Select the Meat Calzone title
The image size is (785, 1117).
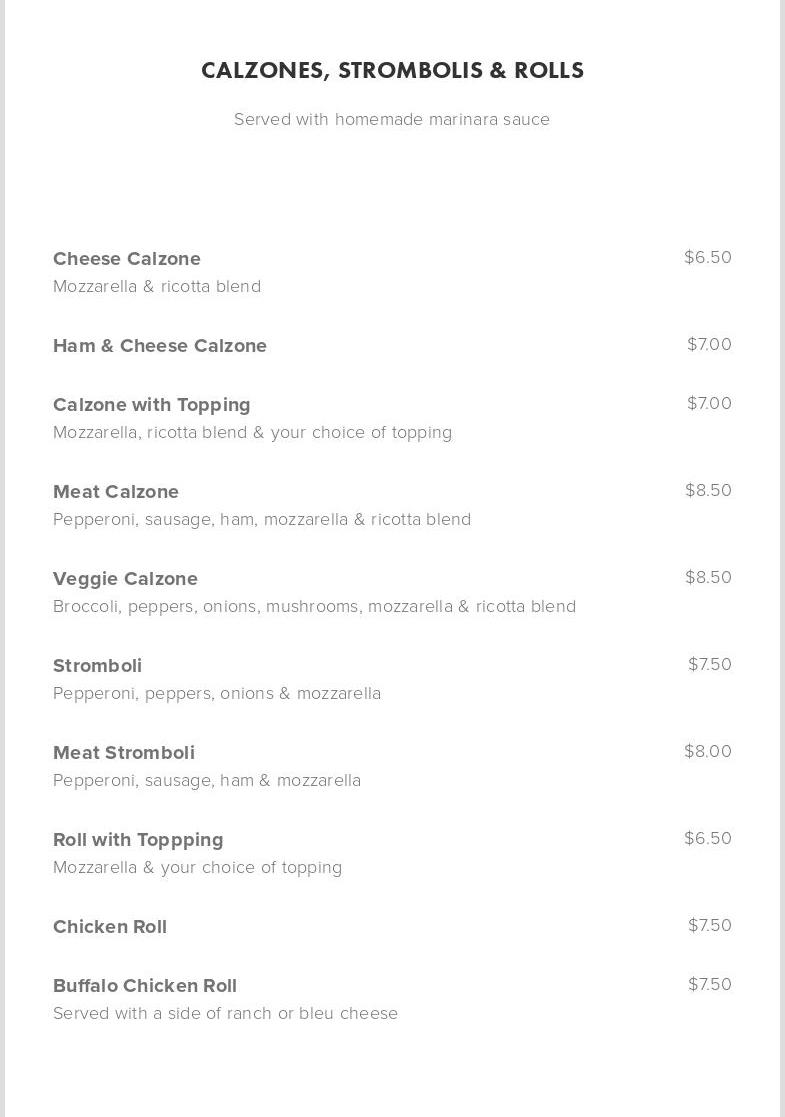[x=116, y=491]
